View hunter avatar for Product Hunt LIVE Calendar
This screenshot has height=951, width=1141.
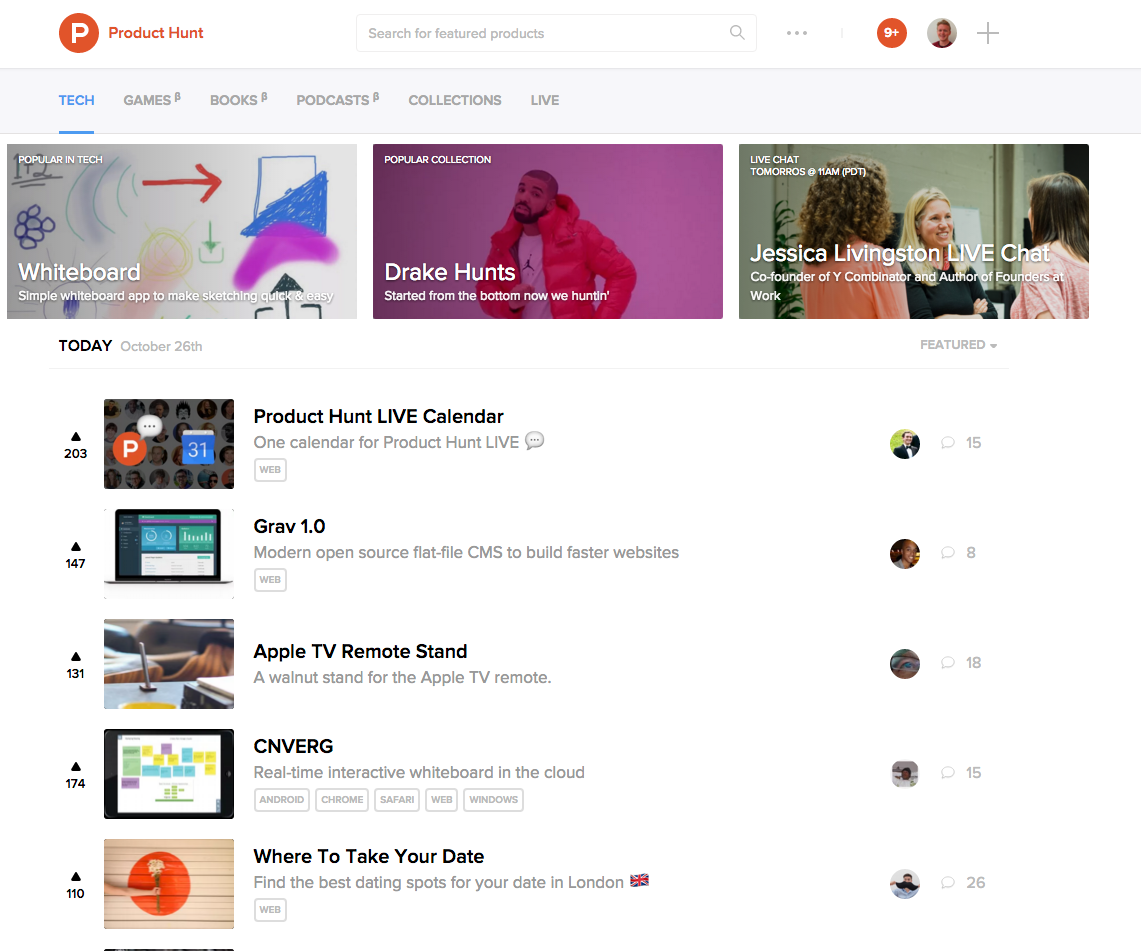point(905,444)
